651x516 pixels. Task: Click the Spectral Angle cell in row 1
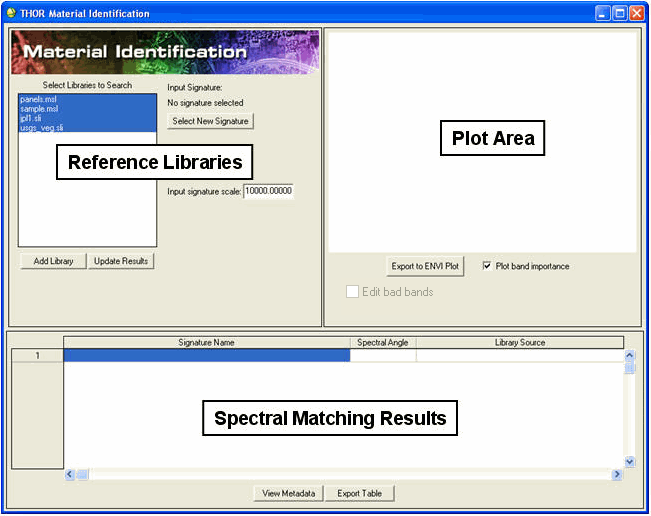pos(383,355)
